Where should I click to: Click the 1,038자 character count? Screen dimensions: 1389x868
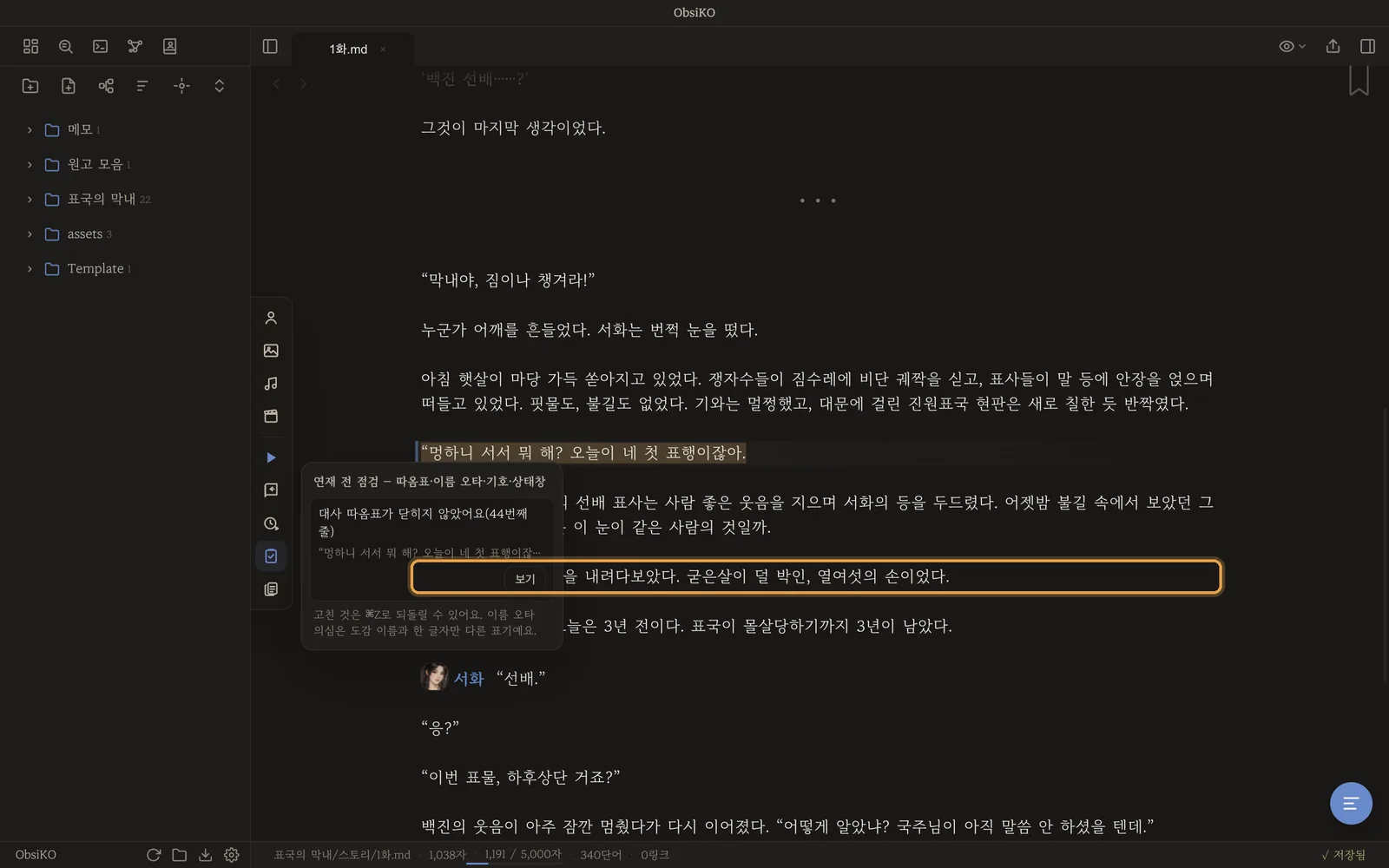[x=447, y=855]
